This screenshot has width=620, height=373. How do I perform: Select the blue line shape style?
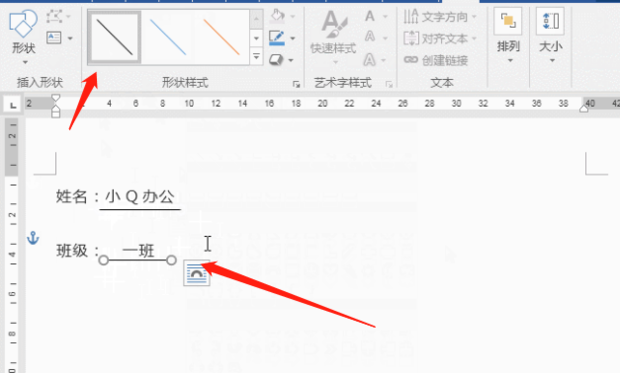pyautogui.click(x=168, y=37)
